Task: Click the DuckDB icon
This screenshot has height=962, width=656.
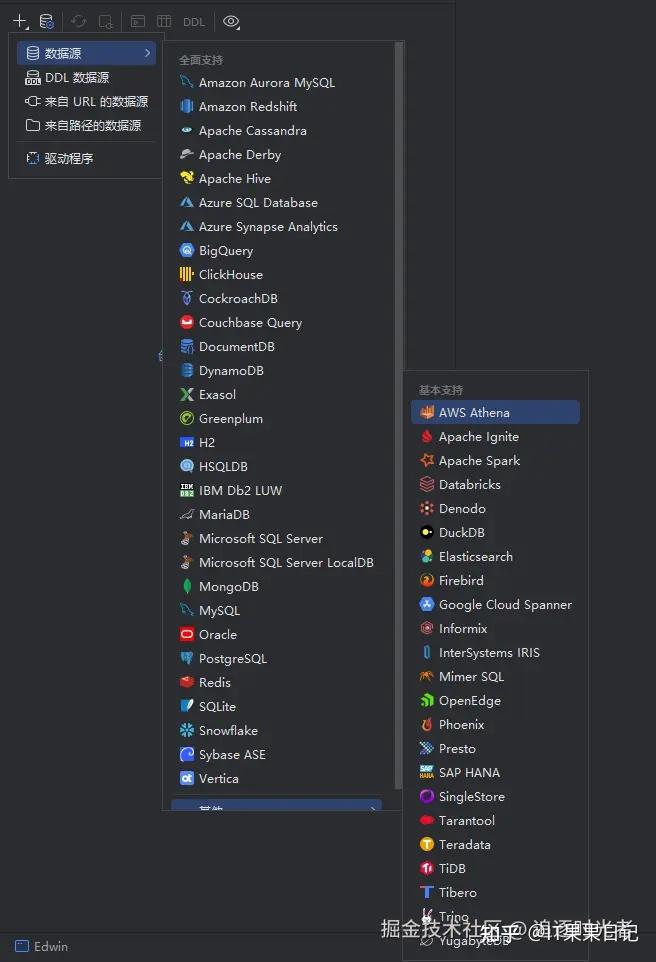Action: [426, 532]
